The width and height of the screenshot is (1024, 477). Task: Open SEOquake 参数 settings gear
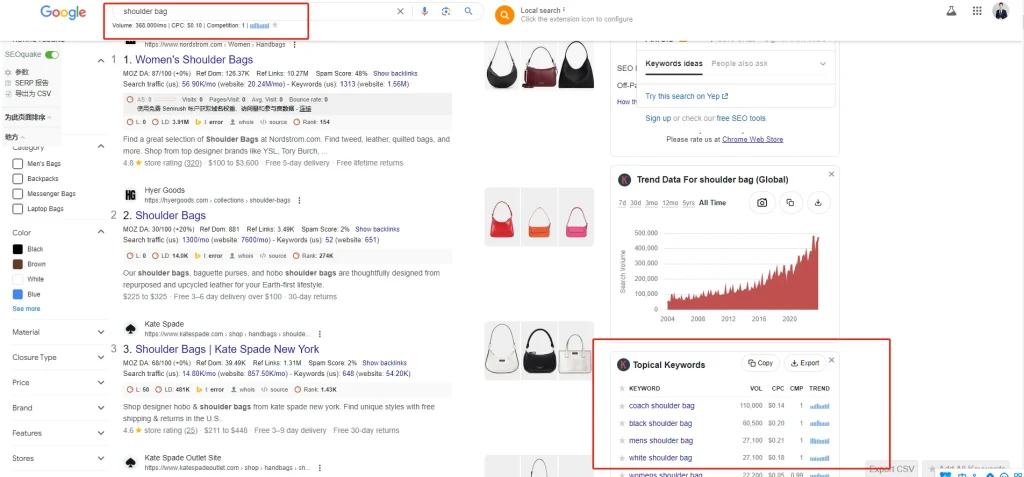(8, 73)
